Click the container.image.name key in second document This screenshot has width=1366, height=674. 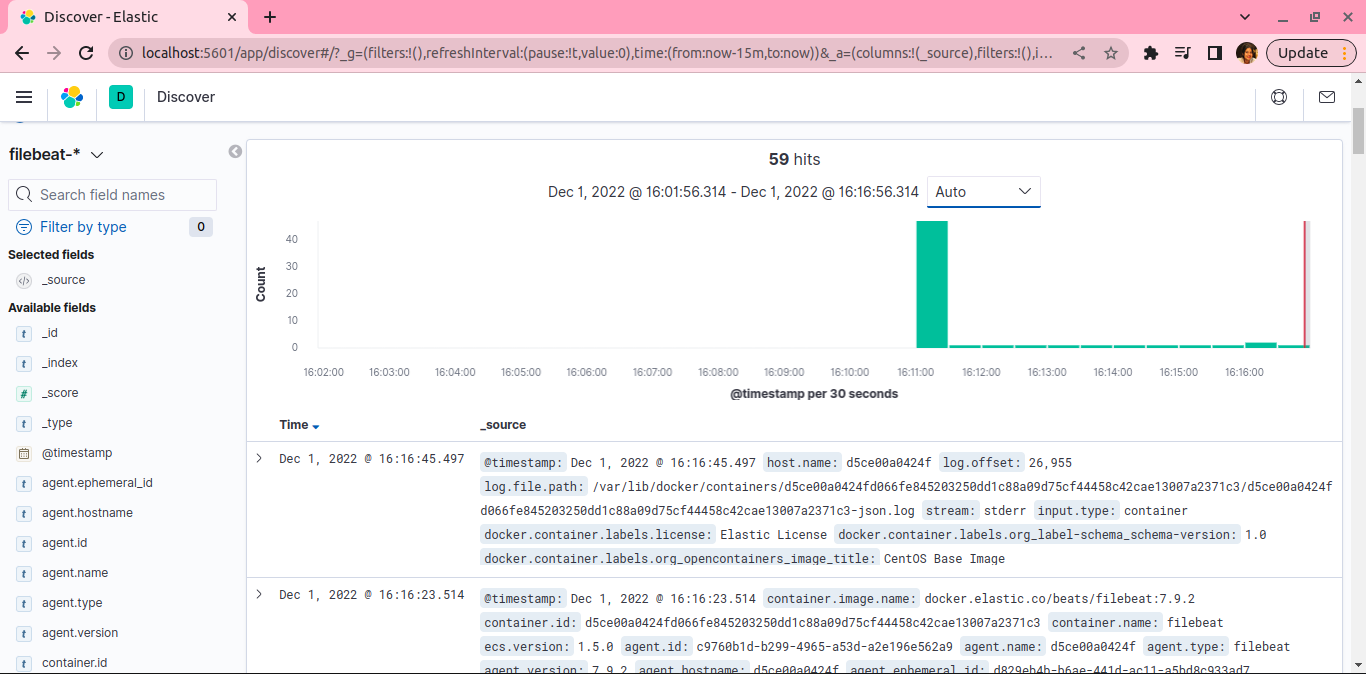tap(841, 598)
